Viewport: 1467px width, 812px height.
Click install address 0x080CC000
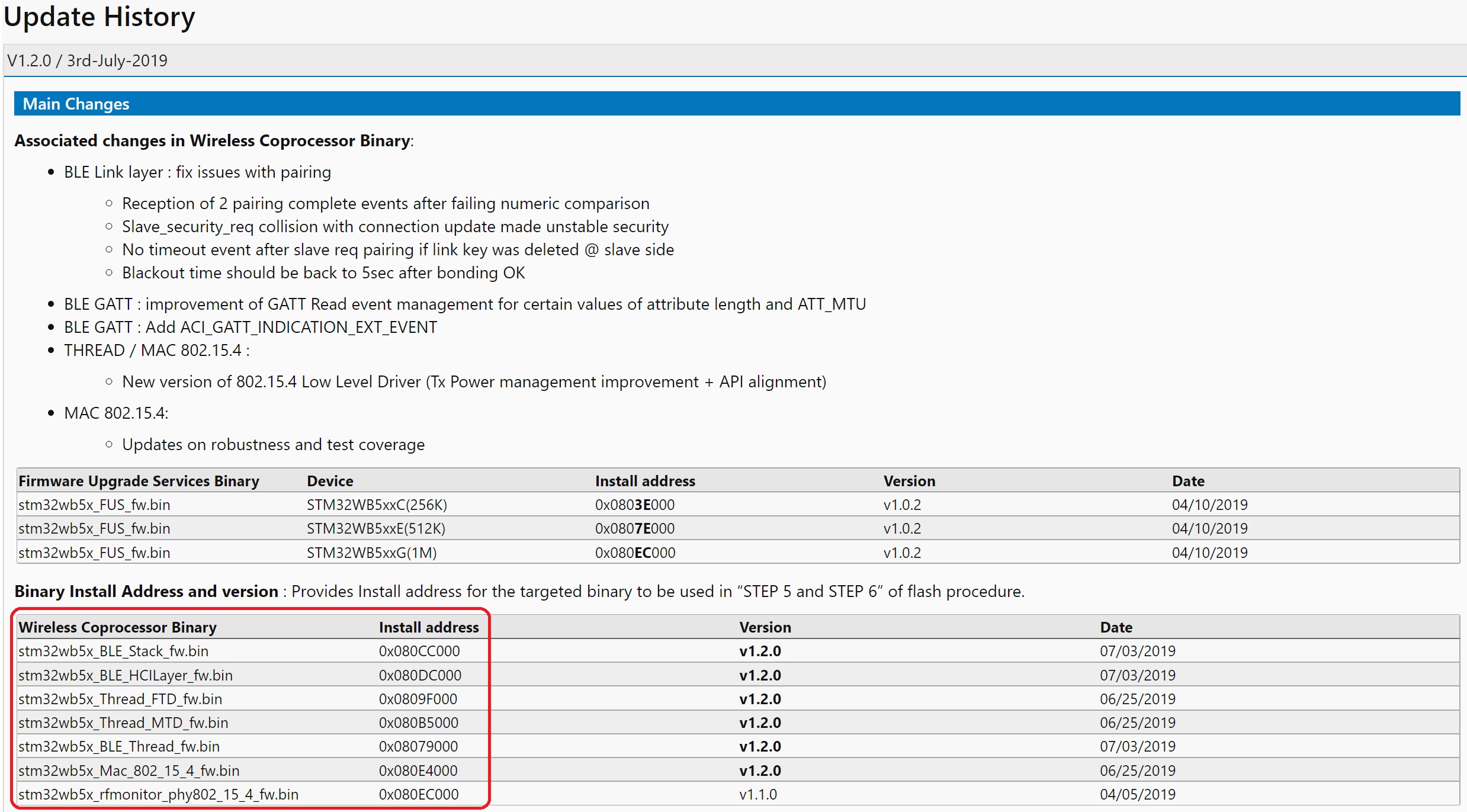click(419, 651)
